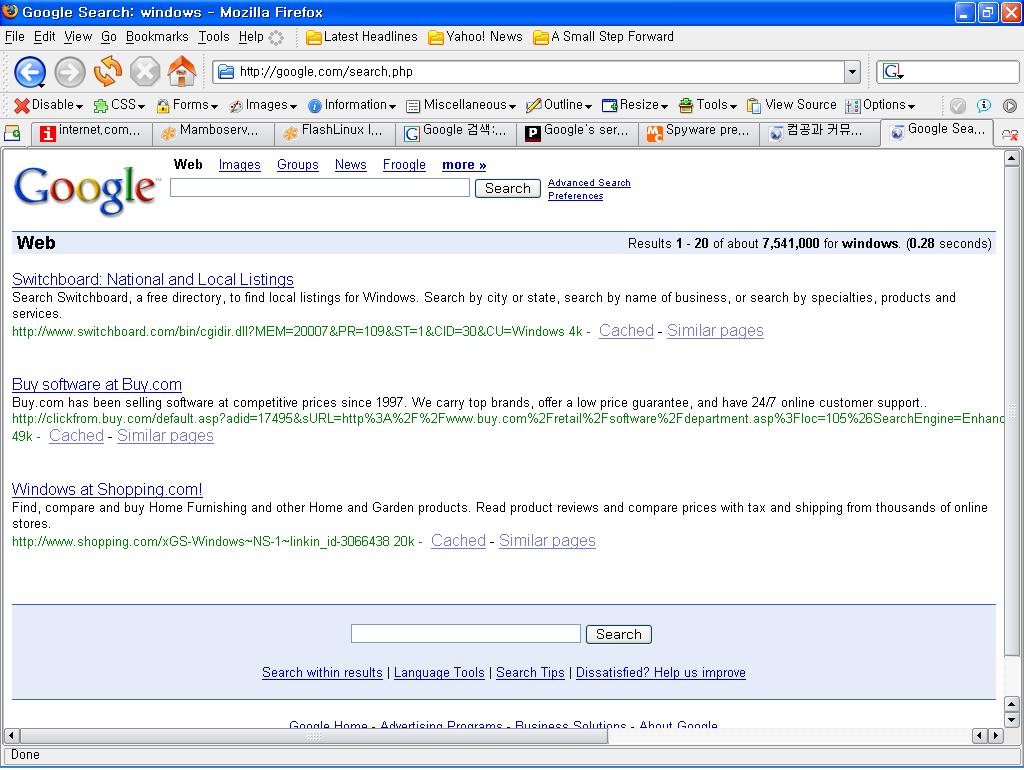The width and height of the screenshot is (1024, 770).
Task: Expand the Options developer menu
Action: (x=880, y=104)
